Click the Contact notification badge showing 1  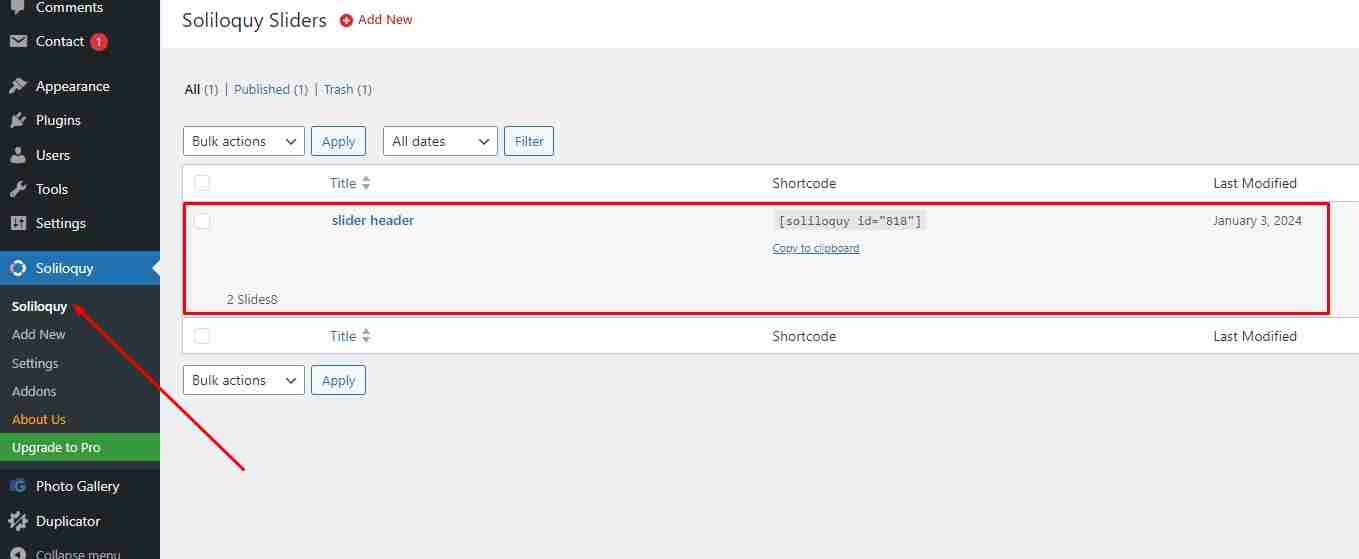pos(98,42)
